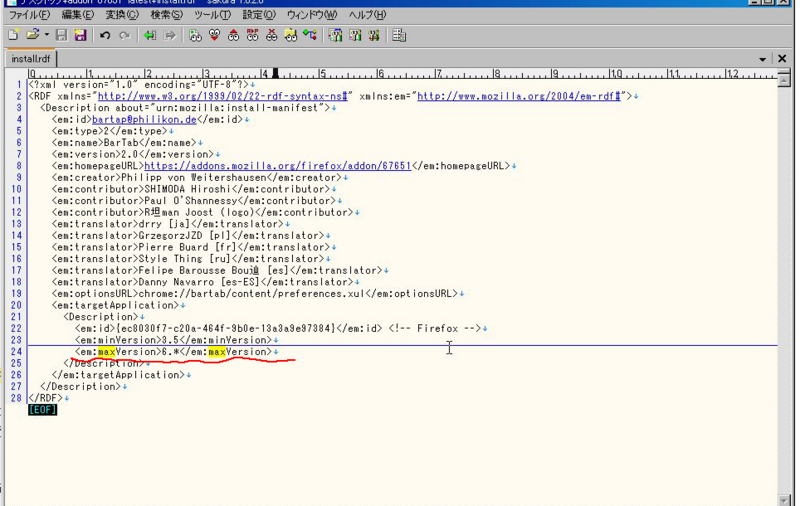Click 'Danny Navarro [es-ES]' translator text

(199, 282)
